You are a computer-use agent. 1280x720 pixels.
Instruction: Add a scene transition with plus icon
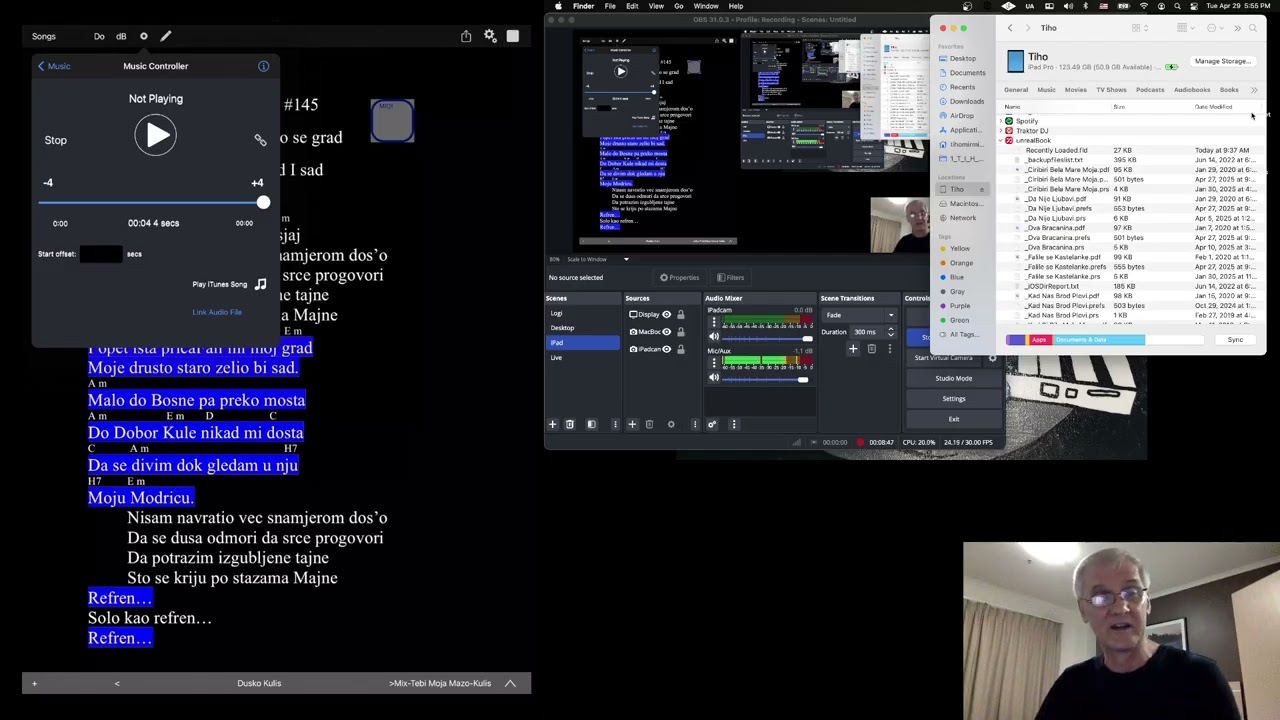click(x=853, y=349)
